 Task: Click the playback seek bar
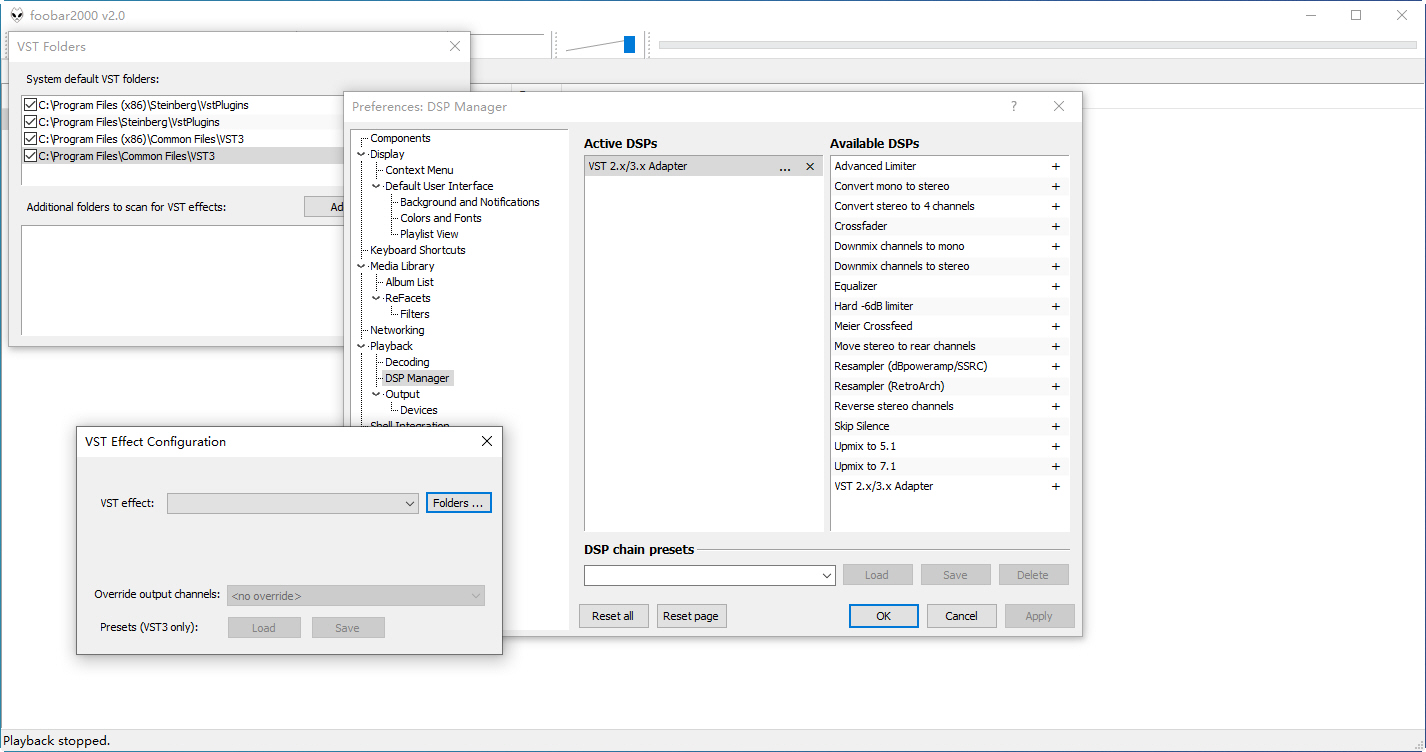coord(1038,44)
